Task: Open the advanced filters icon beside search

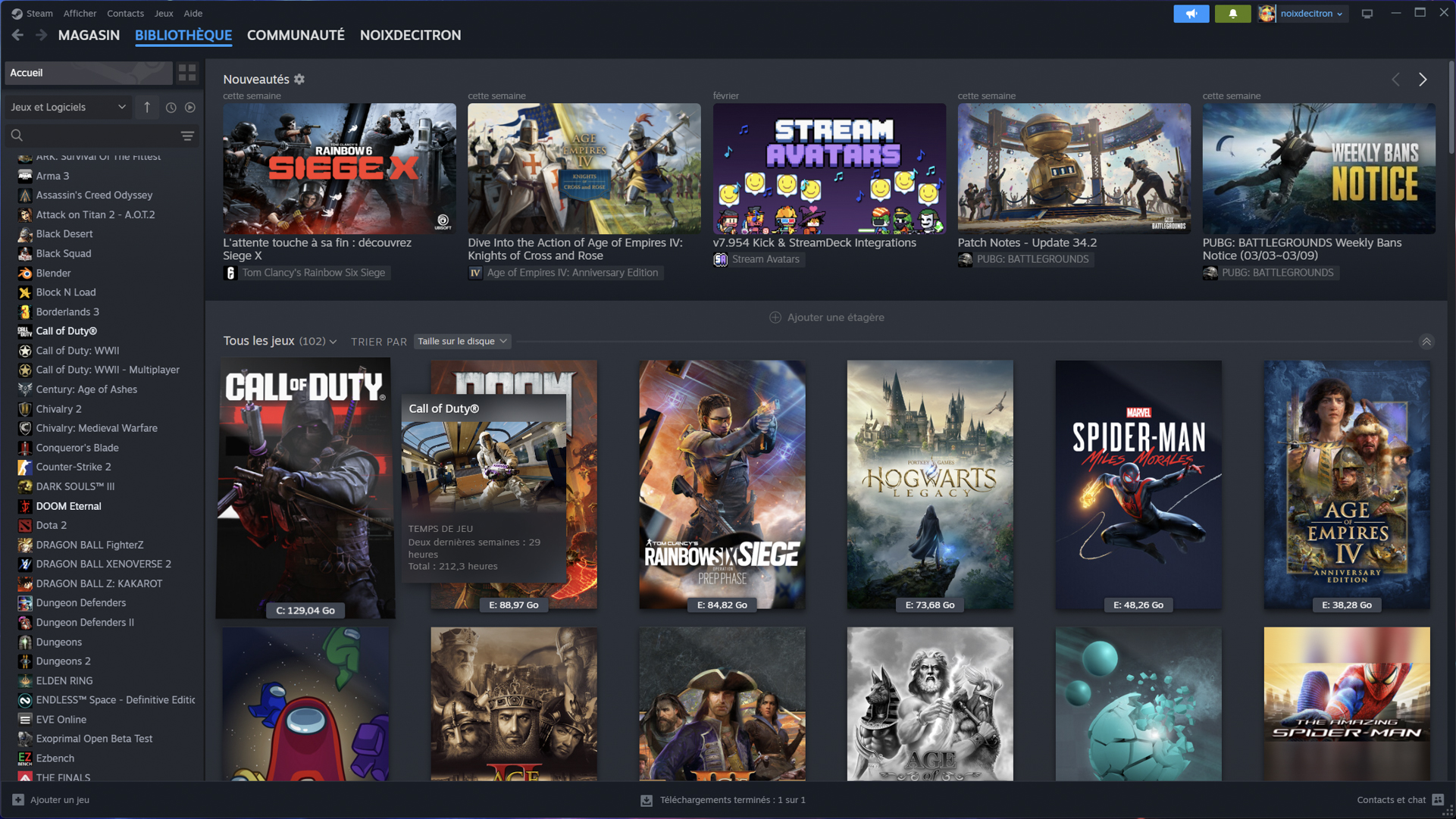Action: (x=187, y=136)
